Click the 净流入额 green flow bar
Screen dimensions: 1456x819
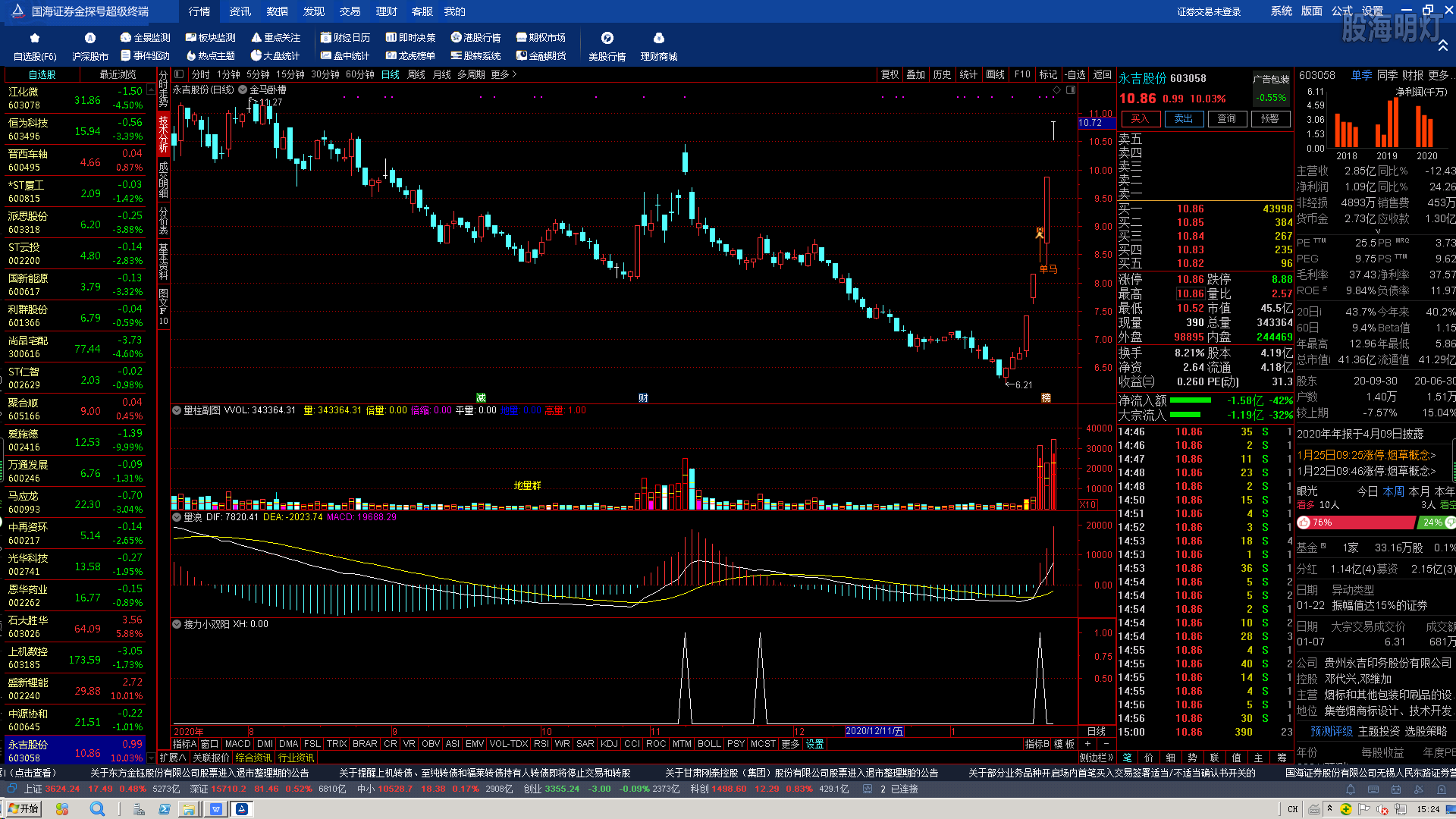(1191, 400)
